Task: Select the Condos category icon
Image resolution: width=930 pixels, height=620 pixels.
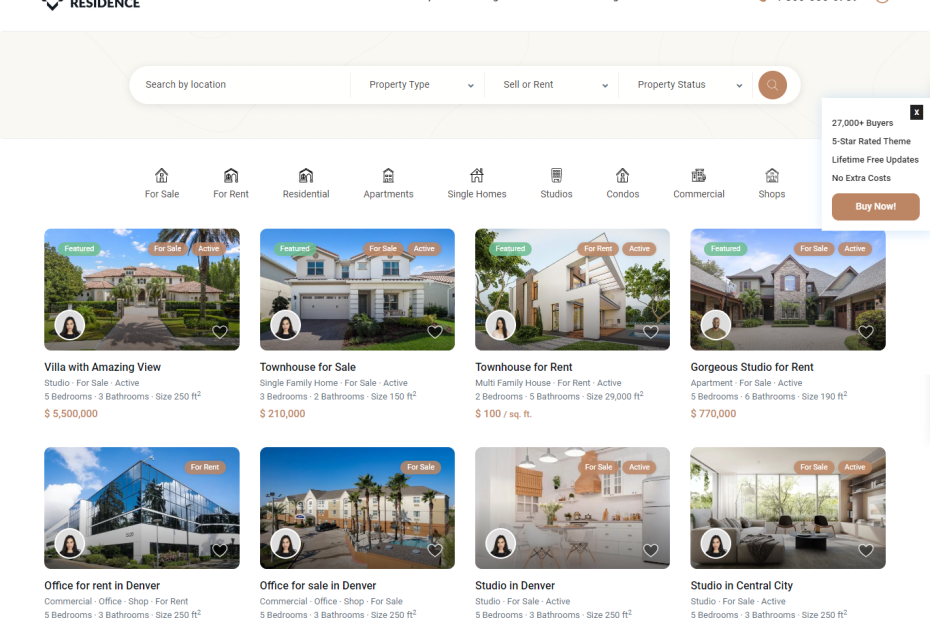Action: [622, 176]
